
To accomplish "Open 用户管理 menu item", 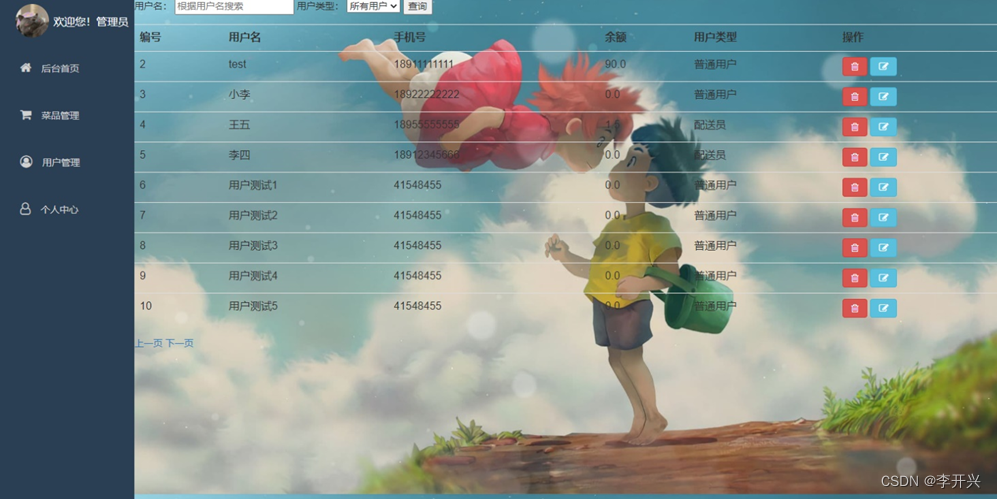I will [x=61, y=163].
